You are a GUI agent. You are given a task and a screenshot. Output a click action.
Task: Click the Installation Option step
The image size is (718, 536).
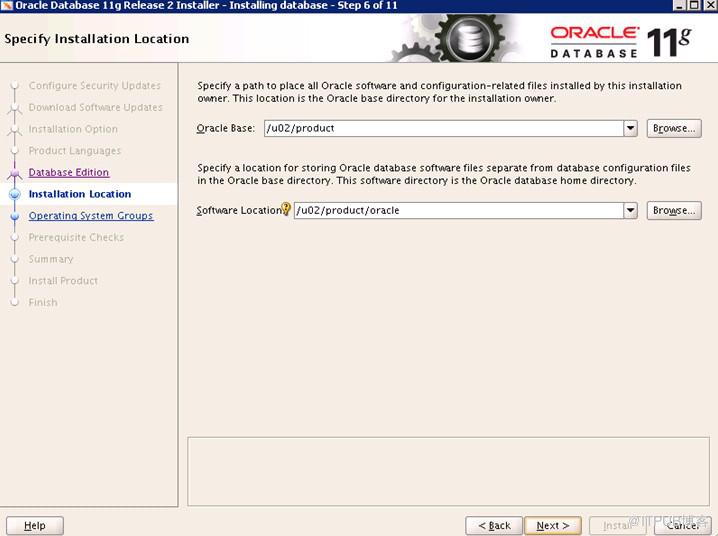tap(73, 129)
